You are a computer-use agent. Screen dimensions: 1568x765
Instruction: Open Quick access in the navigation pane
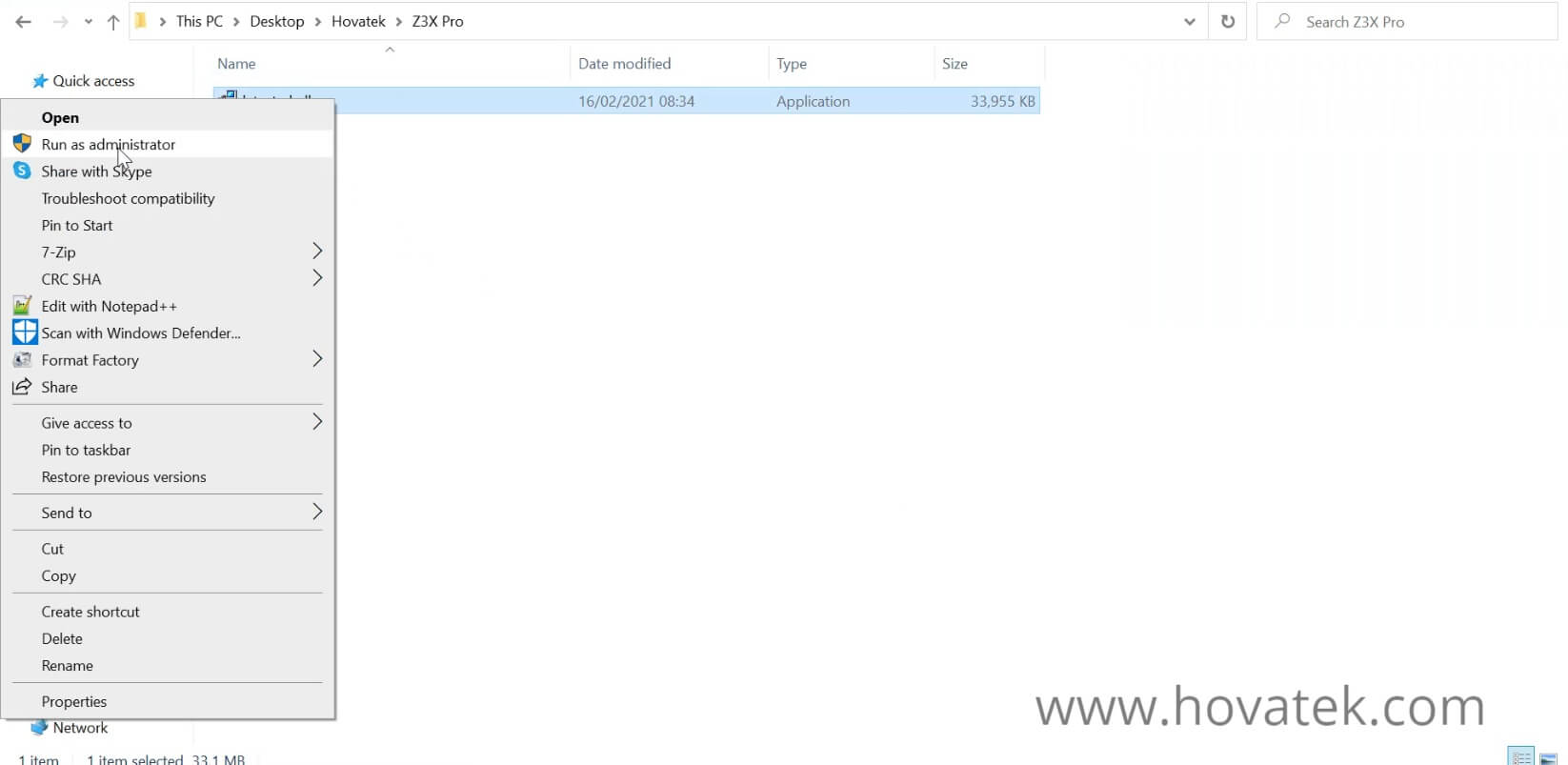click(93, 81)
